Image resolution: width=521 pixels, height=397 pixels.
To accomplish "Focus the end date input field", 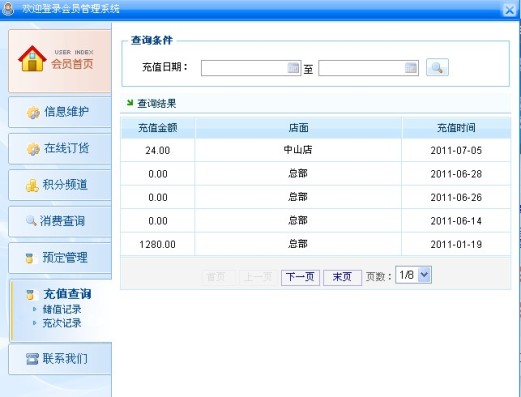I will click(368, 68).
